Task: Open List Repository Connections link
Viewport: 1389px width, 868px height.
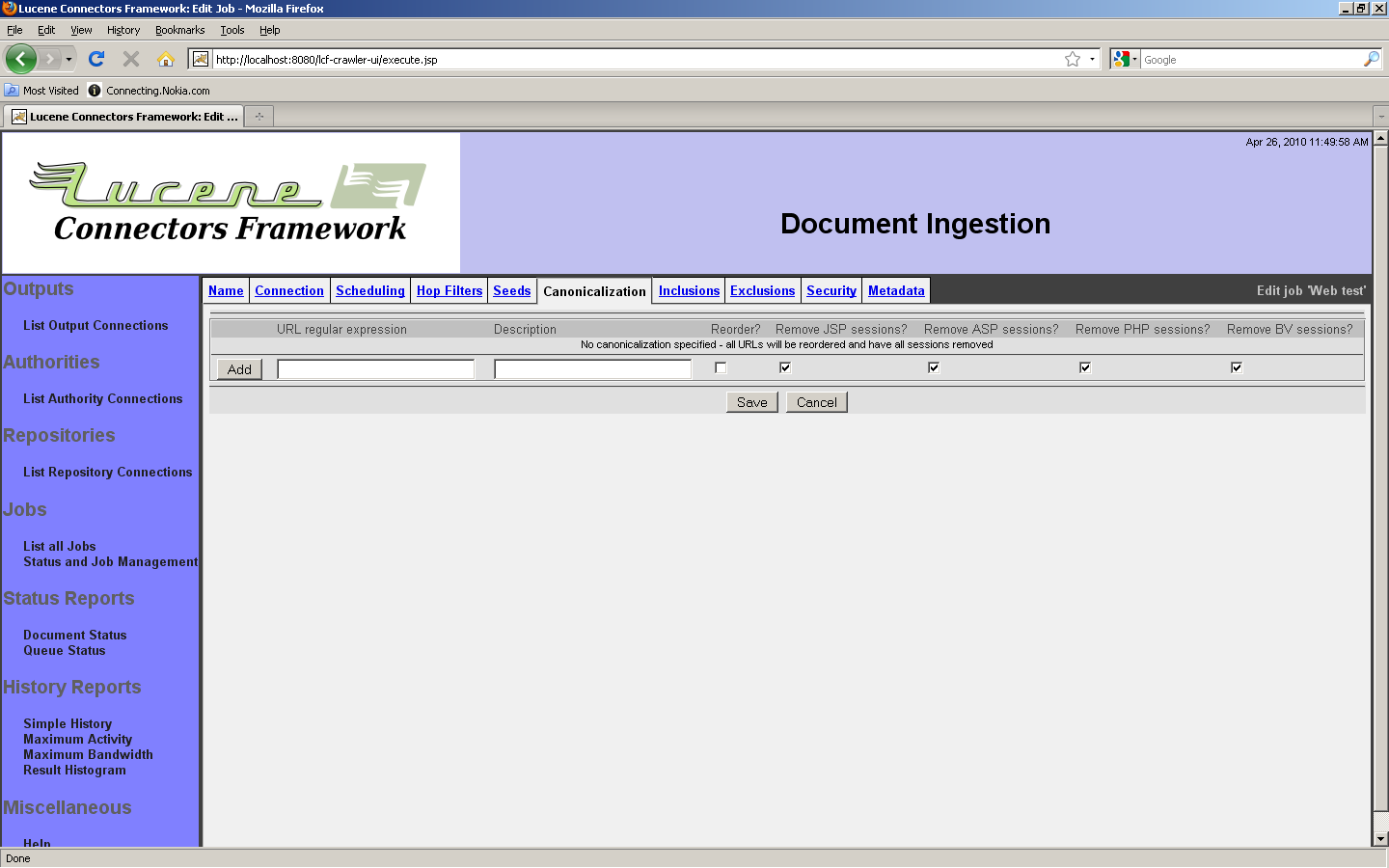Action: point(107,472)
